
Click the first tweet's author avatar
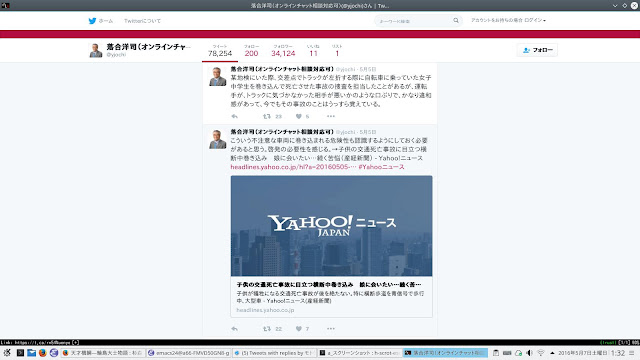(x=218, y=76)
